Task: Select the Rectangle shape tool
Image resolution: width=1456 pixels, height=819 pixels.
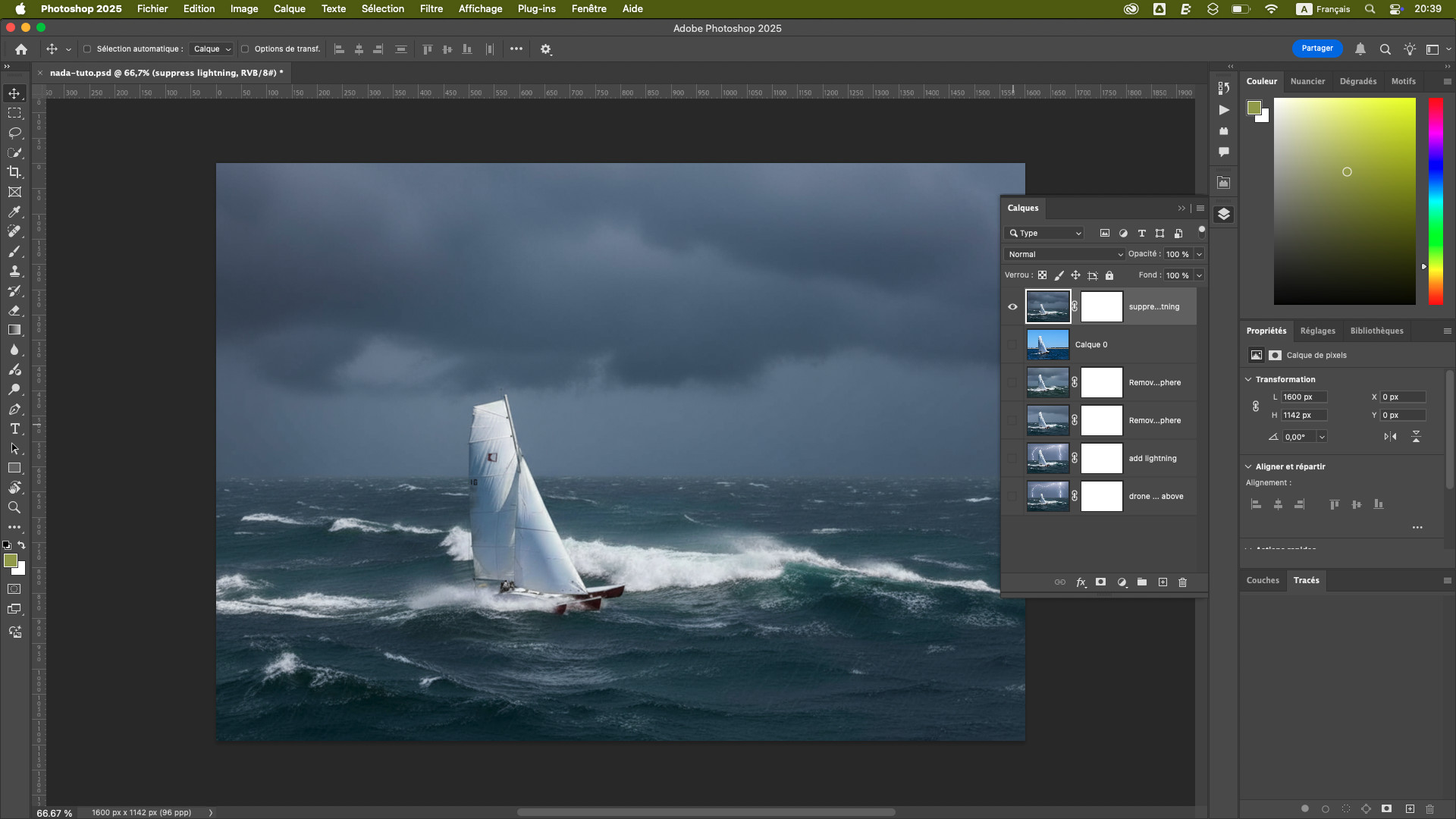Action: pos(14,468)
